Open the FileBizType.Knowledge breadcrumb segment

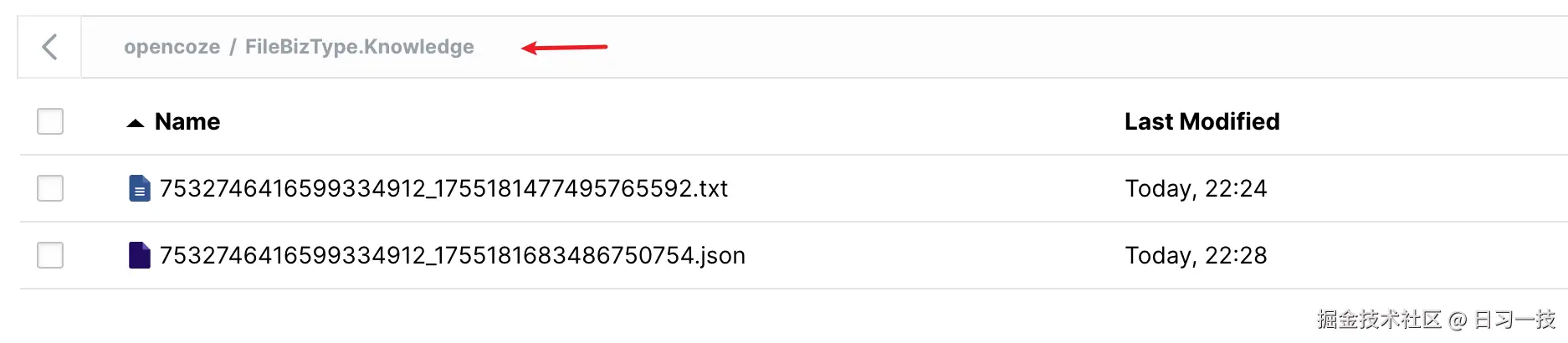[x=359, y=47]
